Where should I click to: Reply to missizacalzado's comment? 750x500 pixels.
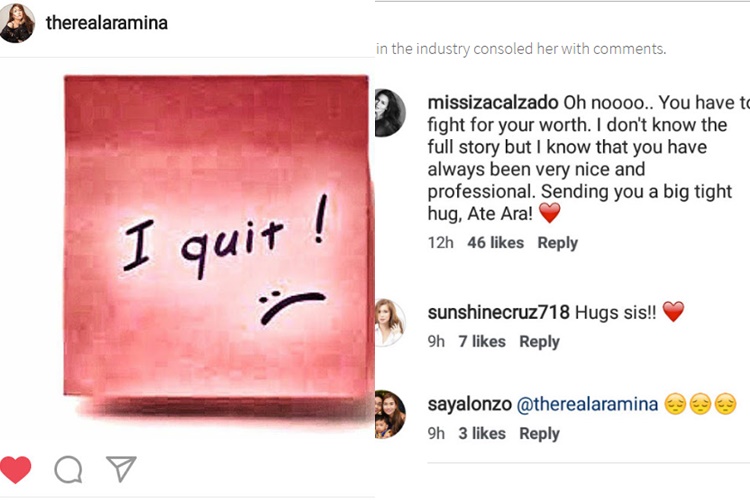[558, 243]
